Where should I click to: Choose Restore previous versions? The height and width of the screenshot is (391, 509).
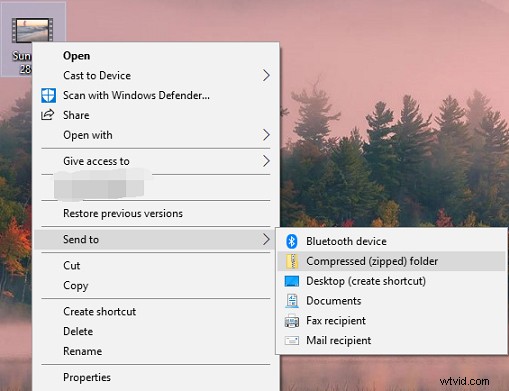[x=157, y=213]
